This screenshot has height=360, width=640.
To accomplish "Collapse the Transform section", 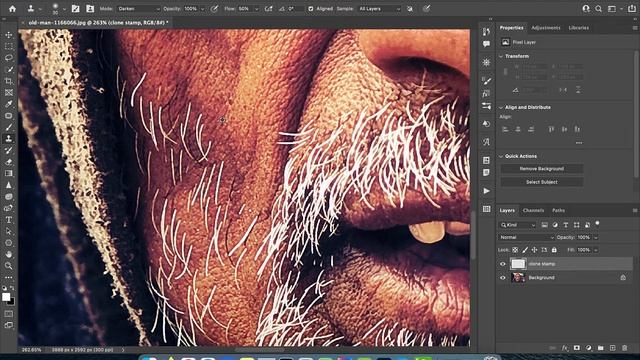I will [x=501, y=56].
